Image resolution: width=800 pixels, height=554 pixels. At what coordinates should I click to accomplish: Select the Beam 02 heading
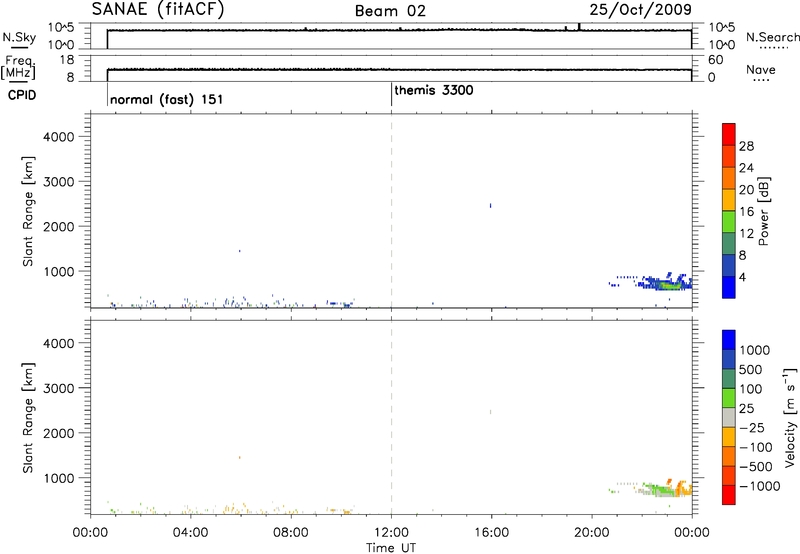tap(390, 11)
